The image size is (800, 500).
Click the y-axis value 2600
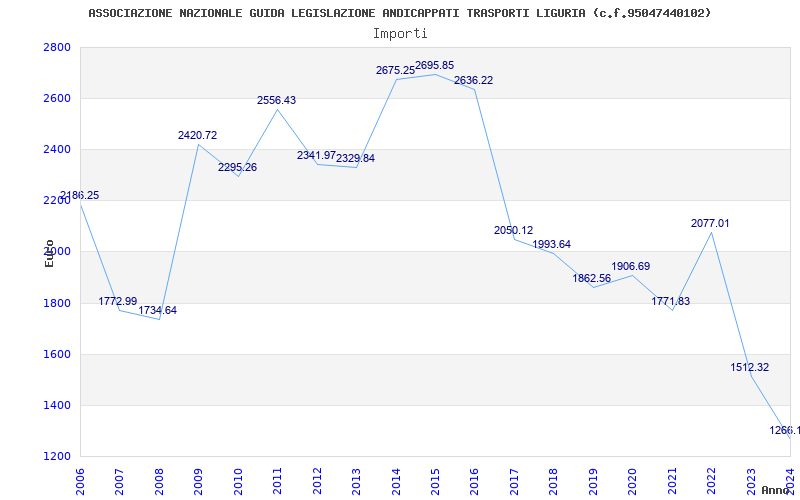[x=57, y=98]
